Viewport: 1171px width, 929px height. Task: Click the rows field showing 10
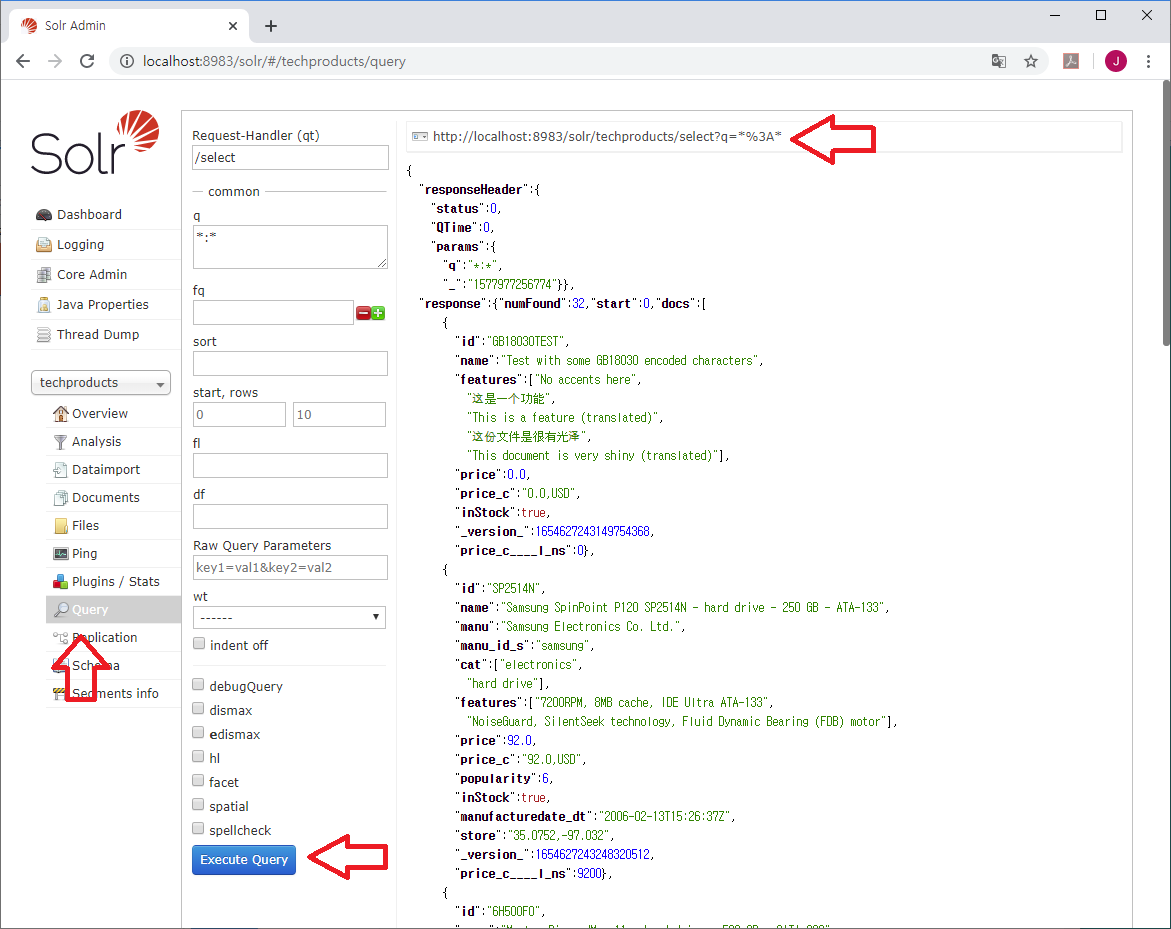click(x=340, y=414)
